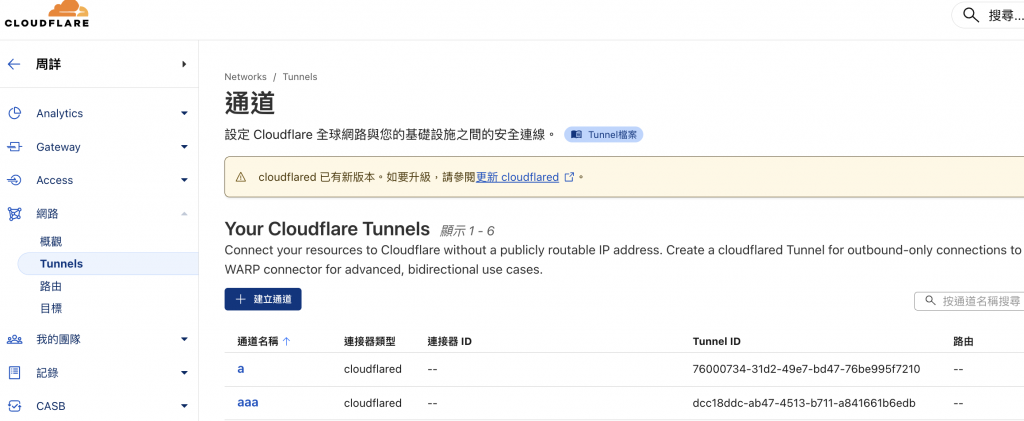Open the Tunnel檔案 documentation badge
This screenshot has width=1024, height=421.
click(x=604, y=134)
